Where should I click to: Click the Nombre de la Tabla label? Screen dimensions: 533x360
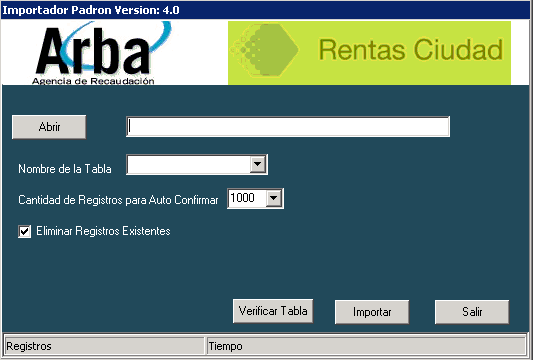65,169
